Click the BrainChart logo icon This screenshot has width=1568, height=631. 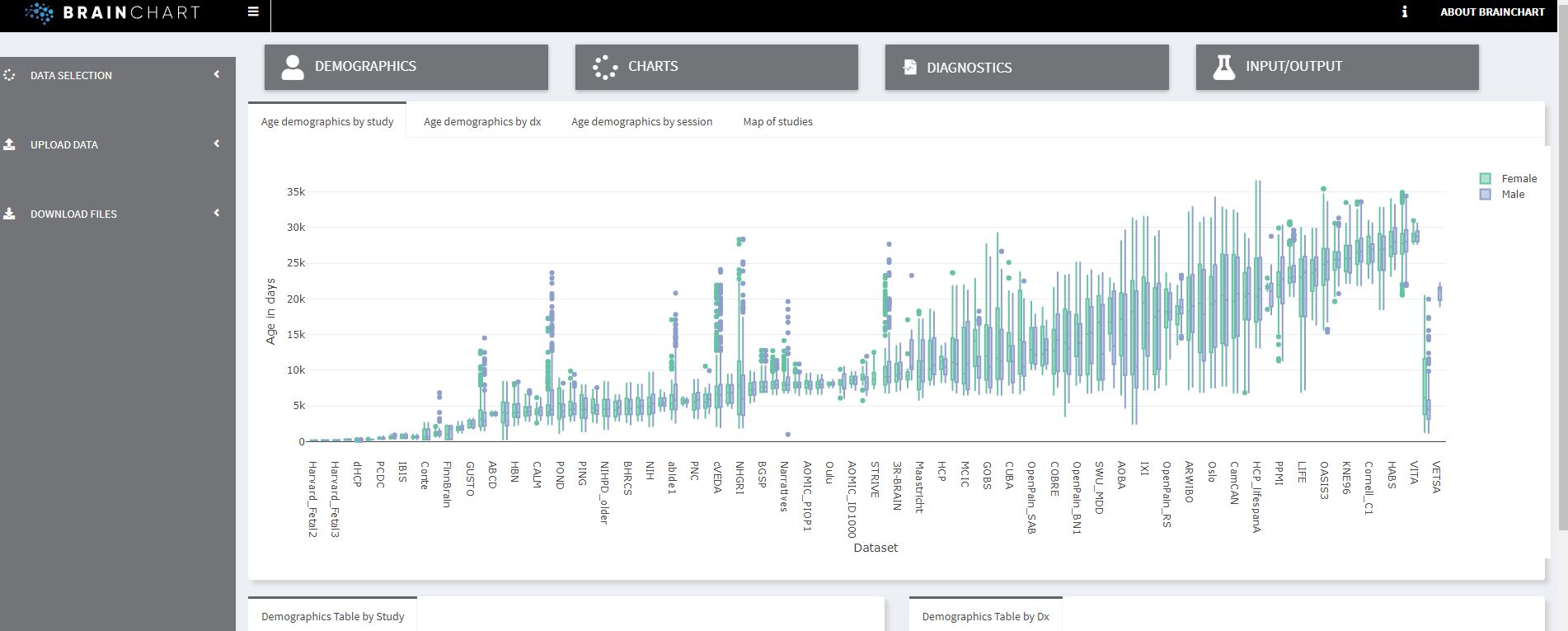(39, 12)
